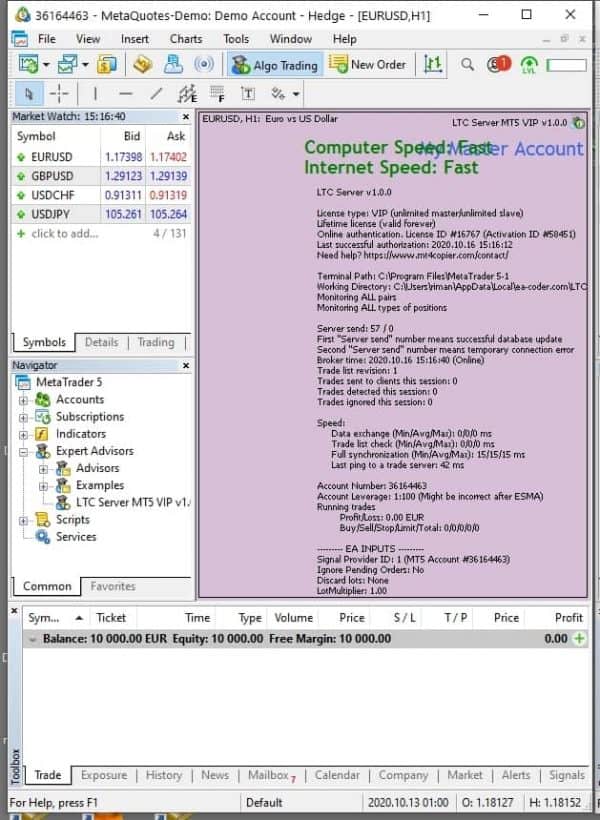Select the trendline drawing tool

(x=156, y=94)
